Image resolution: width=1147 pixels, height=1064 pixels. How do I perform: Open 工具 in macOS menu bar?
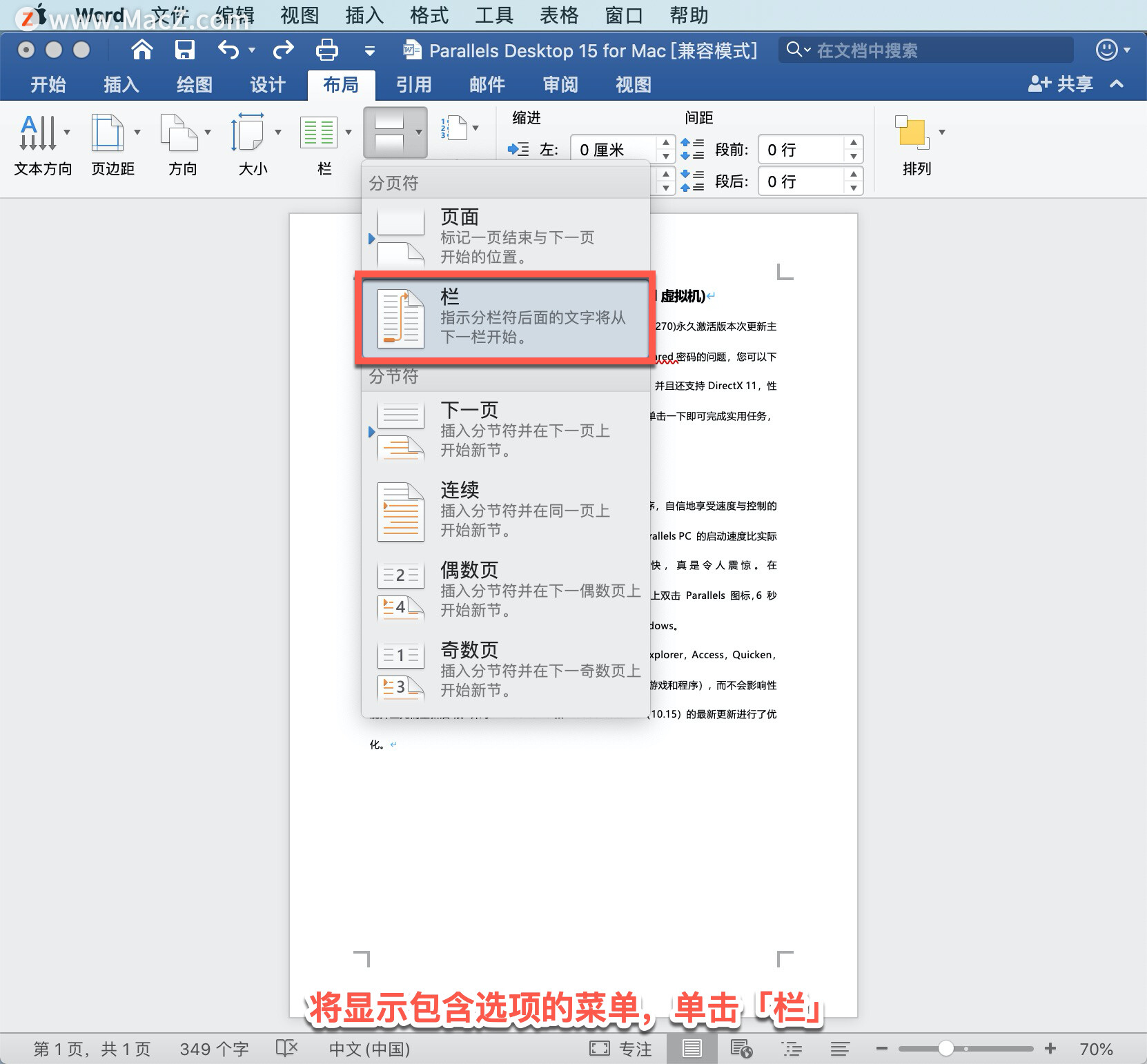494,15
